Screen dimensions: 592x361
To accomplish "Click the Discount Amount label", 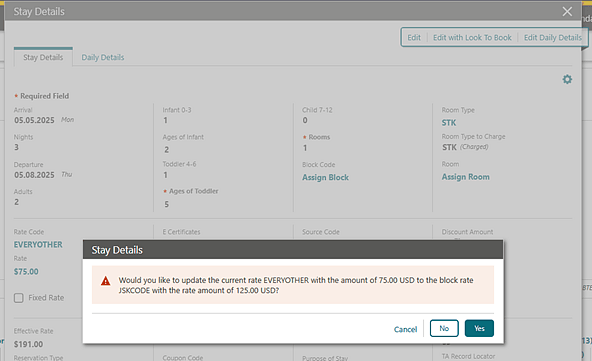I will [x=467, y=232].
